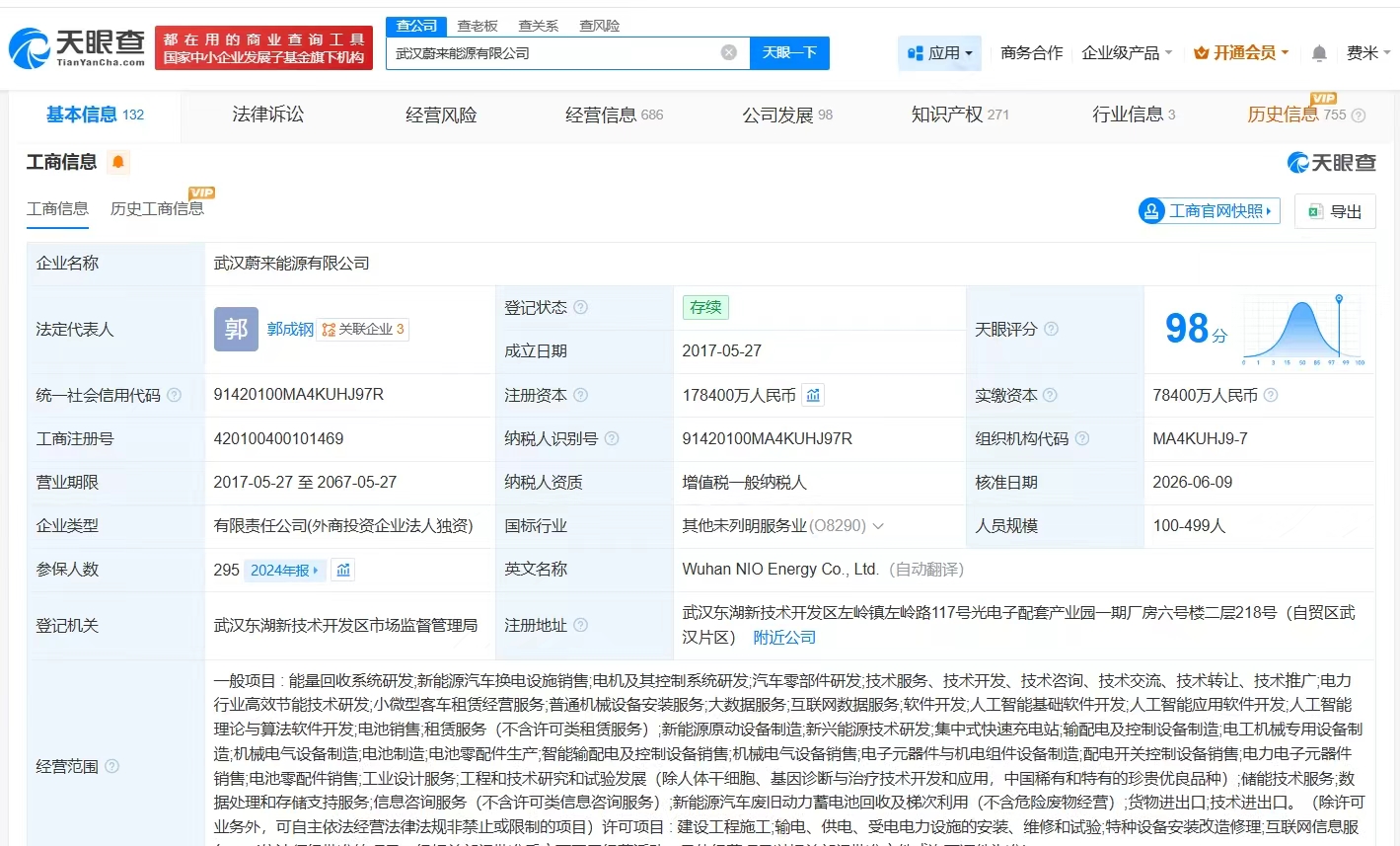Open the 费米 account dropdown
This screenshot has width=1400, height=846.
click(x=1368, y=53)
